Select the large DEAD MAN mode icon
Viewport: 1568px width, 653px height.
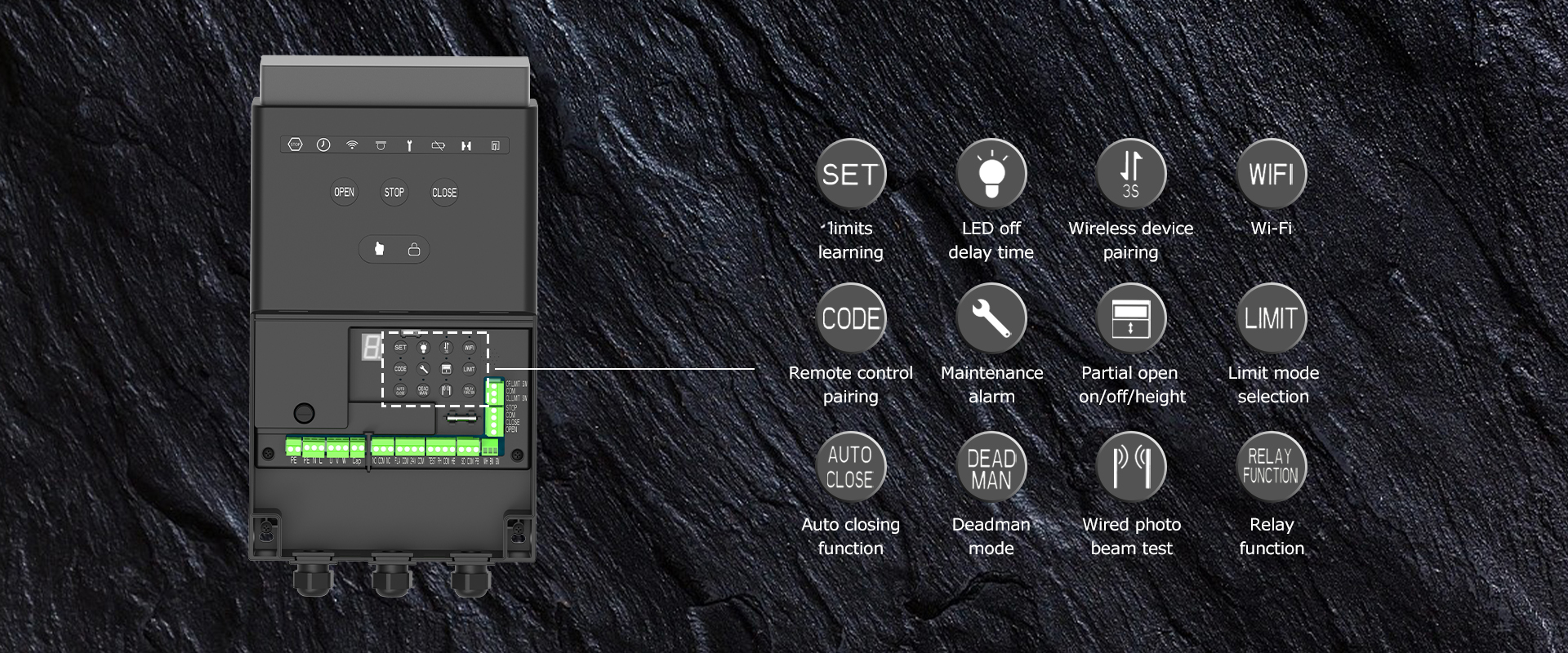point(991,467)
